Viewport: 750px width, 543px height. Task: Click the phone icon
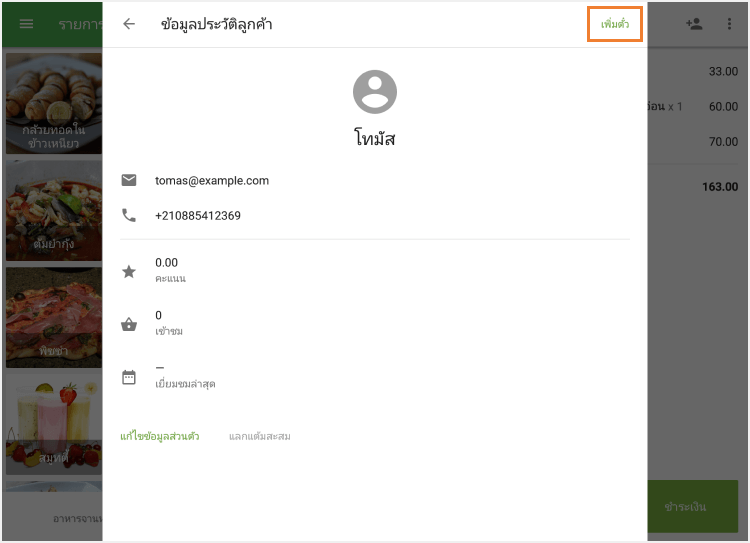[129, 215]
